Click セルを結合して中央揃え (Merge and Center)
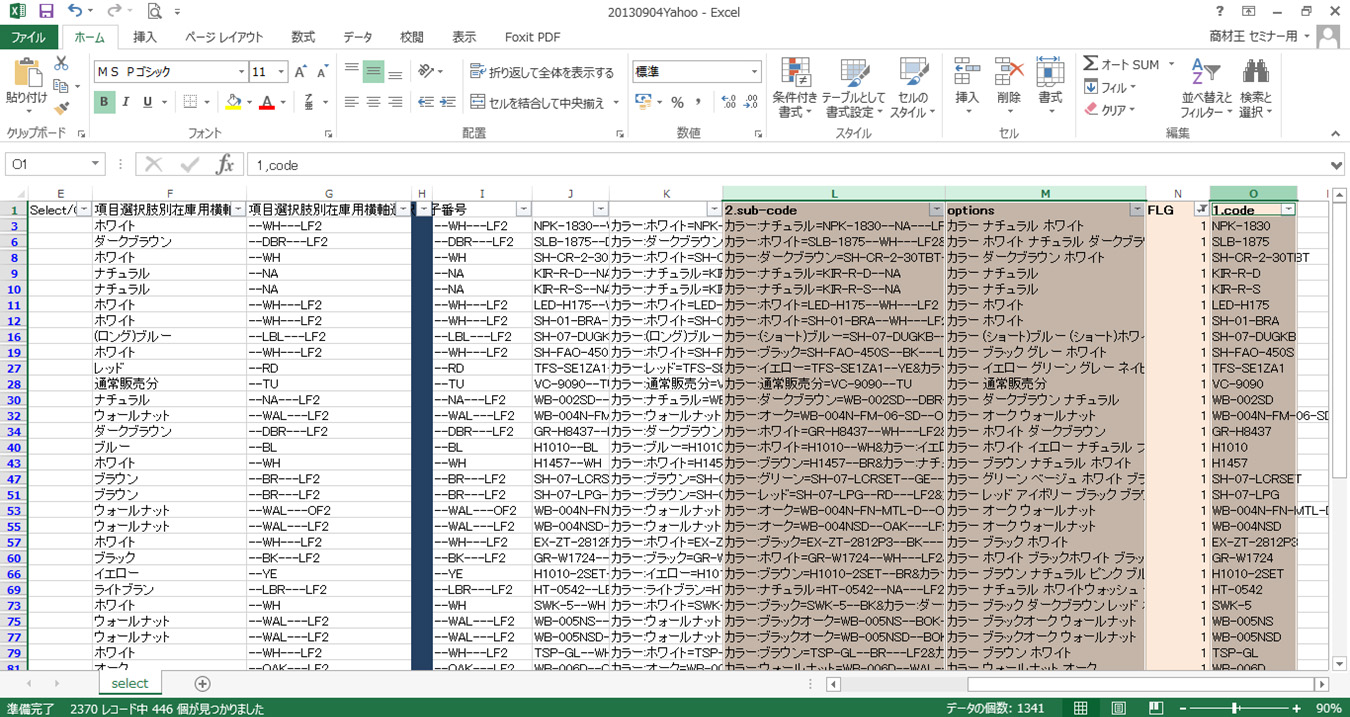 coord(538,102)
